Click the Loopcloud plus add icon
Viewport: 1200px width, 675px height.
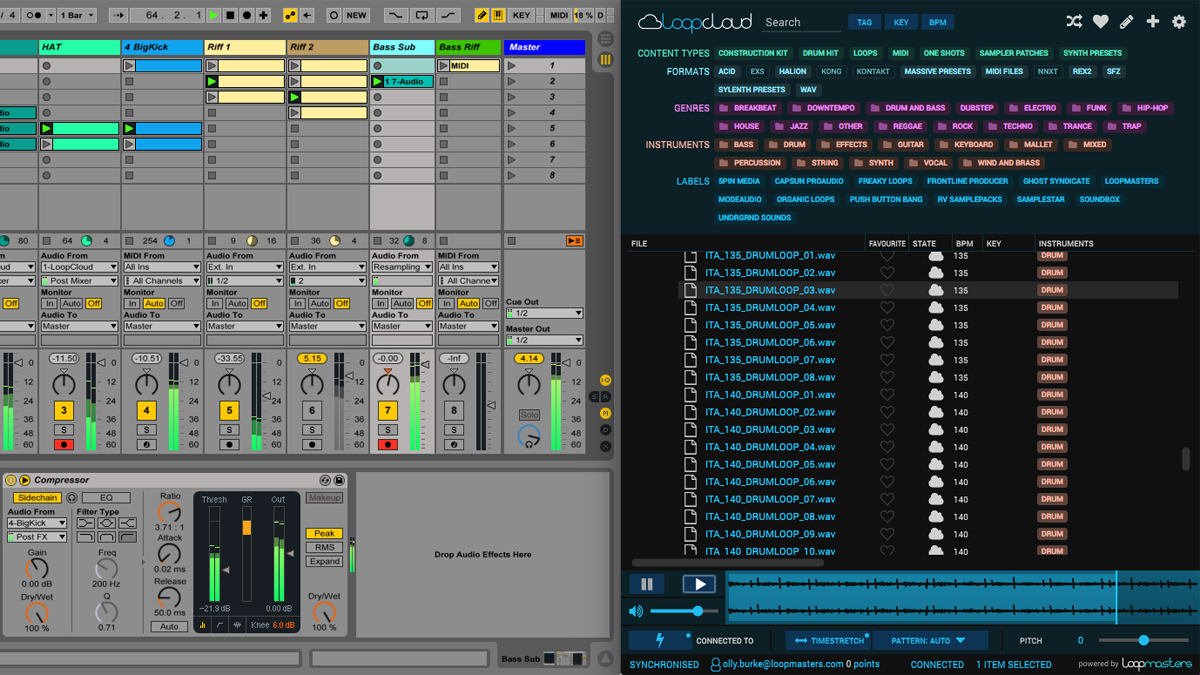(x=1152, y=22)
